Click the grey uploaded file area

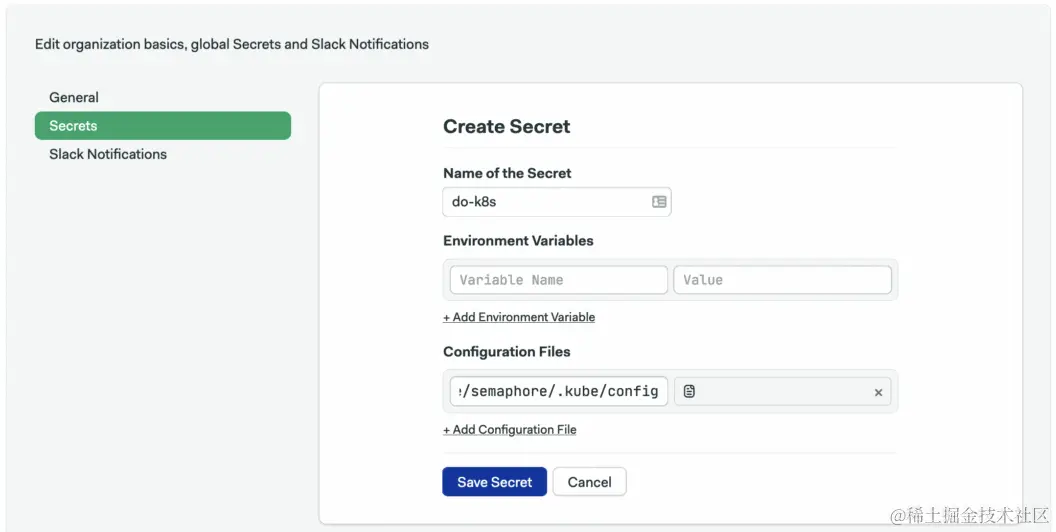click(x=780, y=392)
